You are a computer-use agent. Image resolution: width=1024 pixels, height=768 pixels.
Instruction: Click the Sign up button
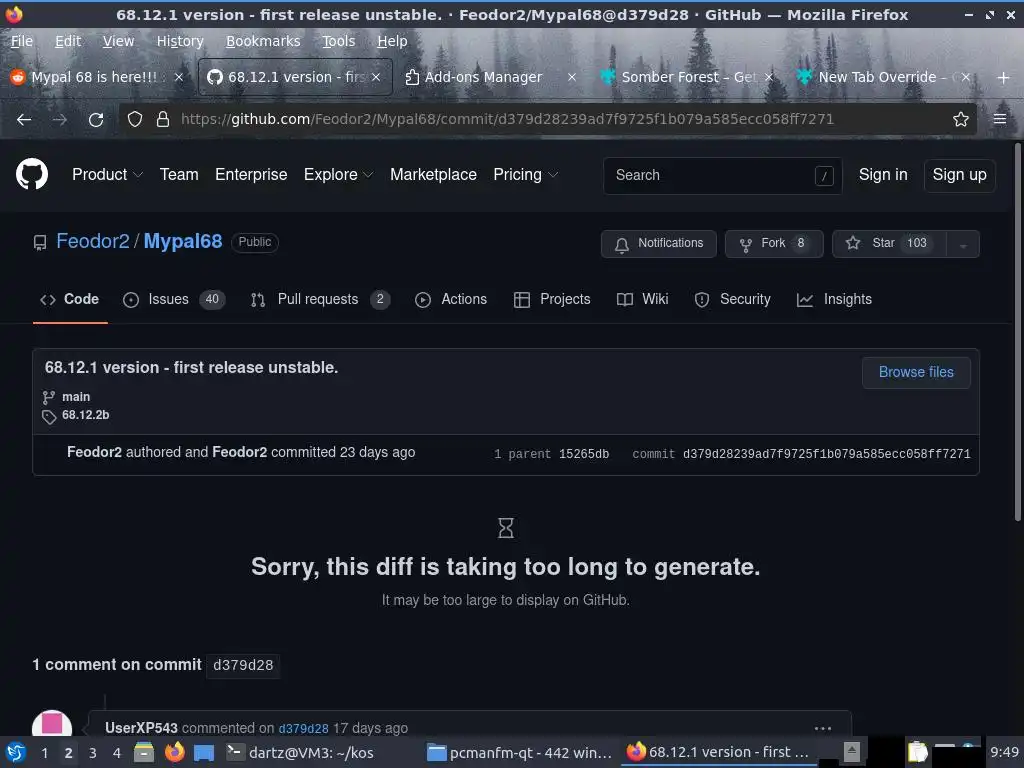959,175
